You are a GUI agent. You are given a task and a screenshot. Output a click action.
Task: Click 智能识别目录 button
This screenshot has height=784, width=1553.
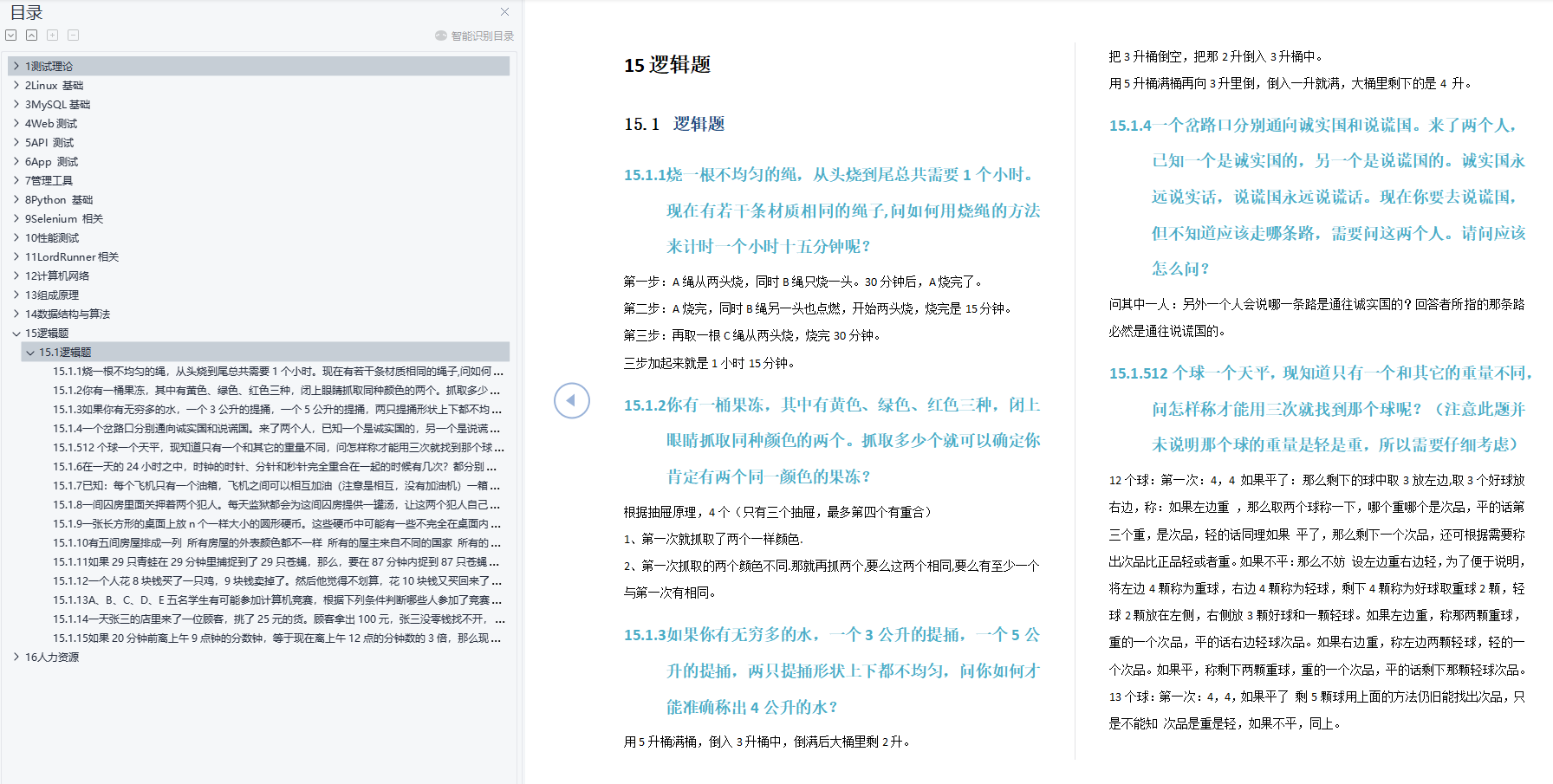475,36
